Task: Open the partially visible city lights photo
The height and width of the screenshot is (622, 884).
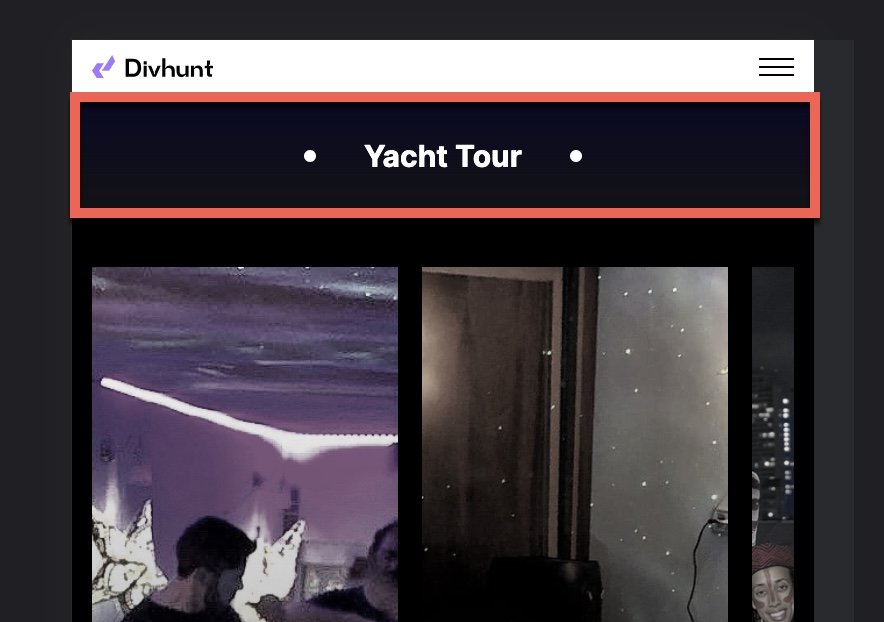Action: point(773,444)
